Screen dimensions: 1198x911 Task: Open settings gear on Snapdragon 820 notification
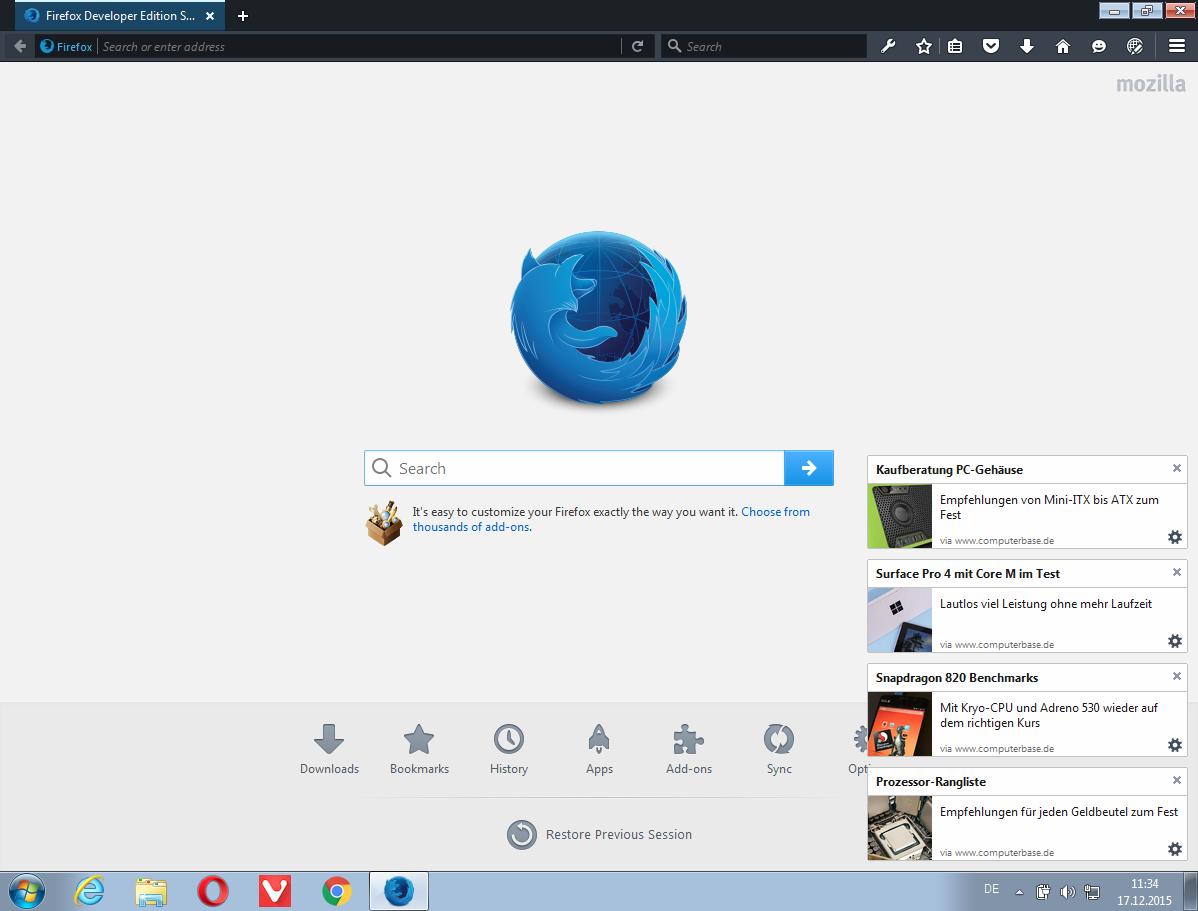[x=1175, y=745]
